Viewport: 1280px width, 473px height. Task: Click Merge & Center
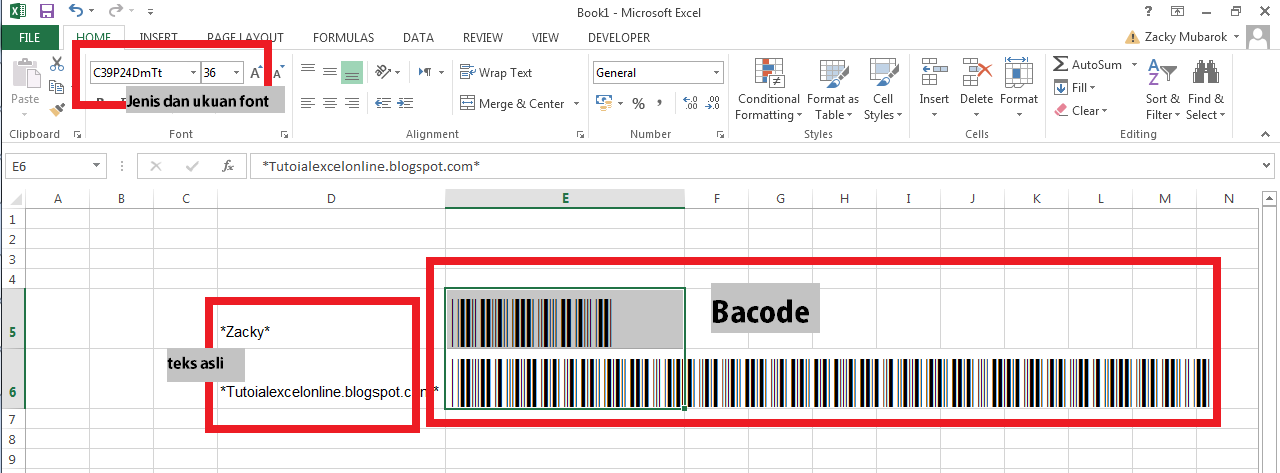[513, 103]
